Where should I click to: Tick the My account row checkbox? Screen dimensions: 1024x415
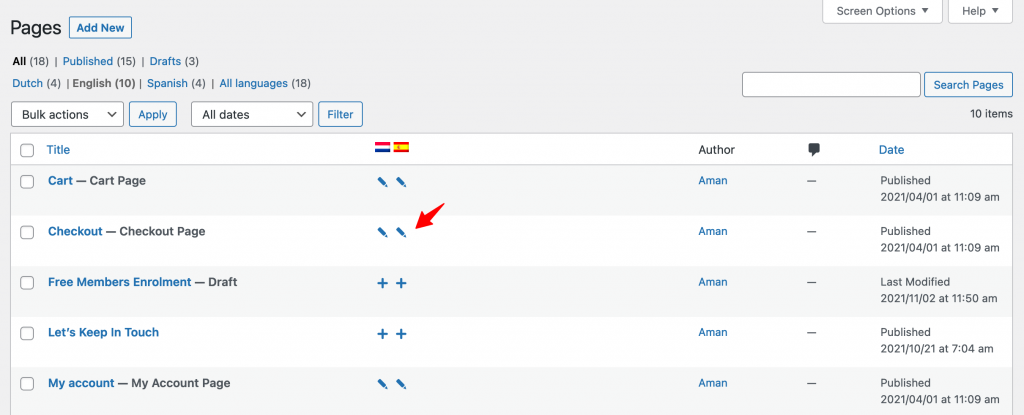27,384
